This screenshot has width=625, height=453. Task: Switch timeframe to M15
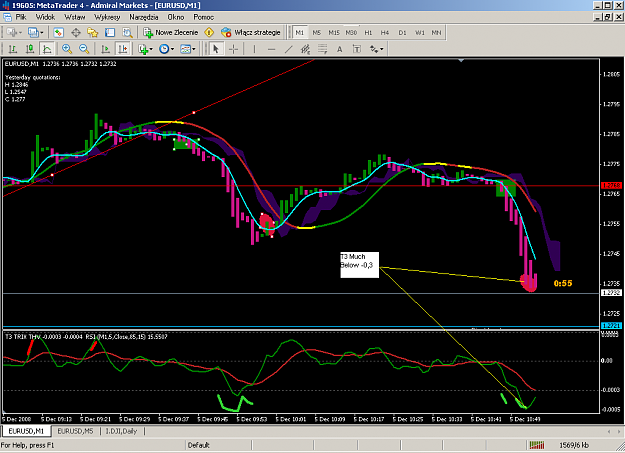334,33
